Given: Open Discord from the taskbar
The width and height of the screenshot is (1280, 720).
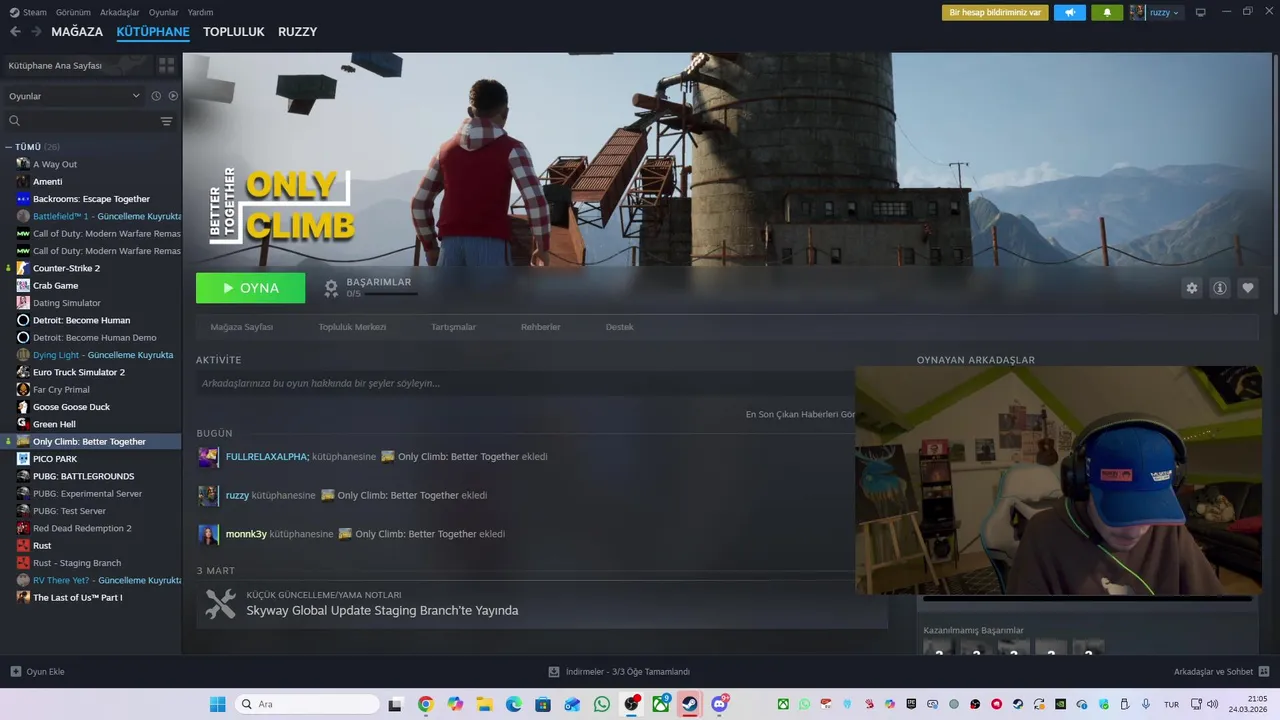Looking at the screenshot, I should pyautogui.click(x=719, y=704).
